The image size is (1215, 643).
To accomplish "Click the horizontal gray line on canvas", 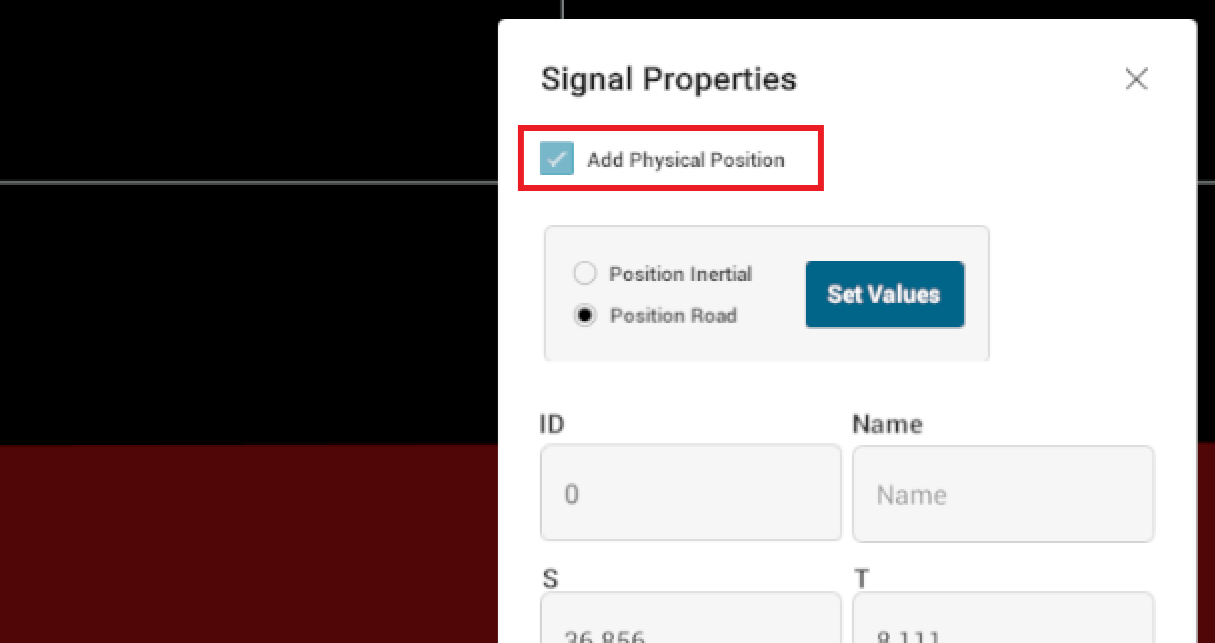I will tap(250, 183).
